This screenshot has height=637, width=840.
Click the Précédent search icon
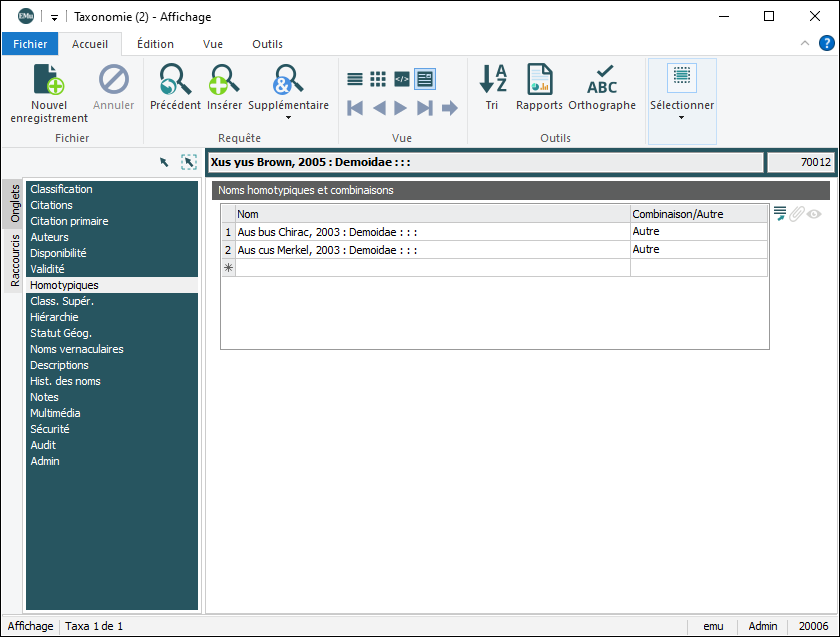pos(175,80)
